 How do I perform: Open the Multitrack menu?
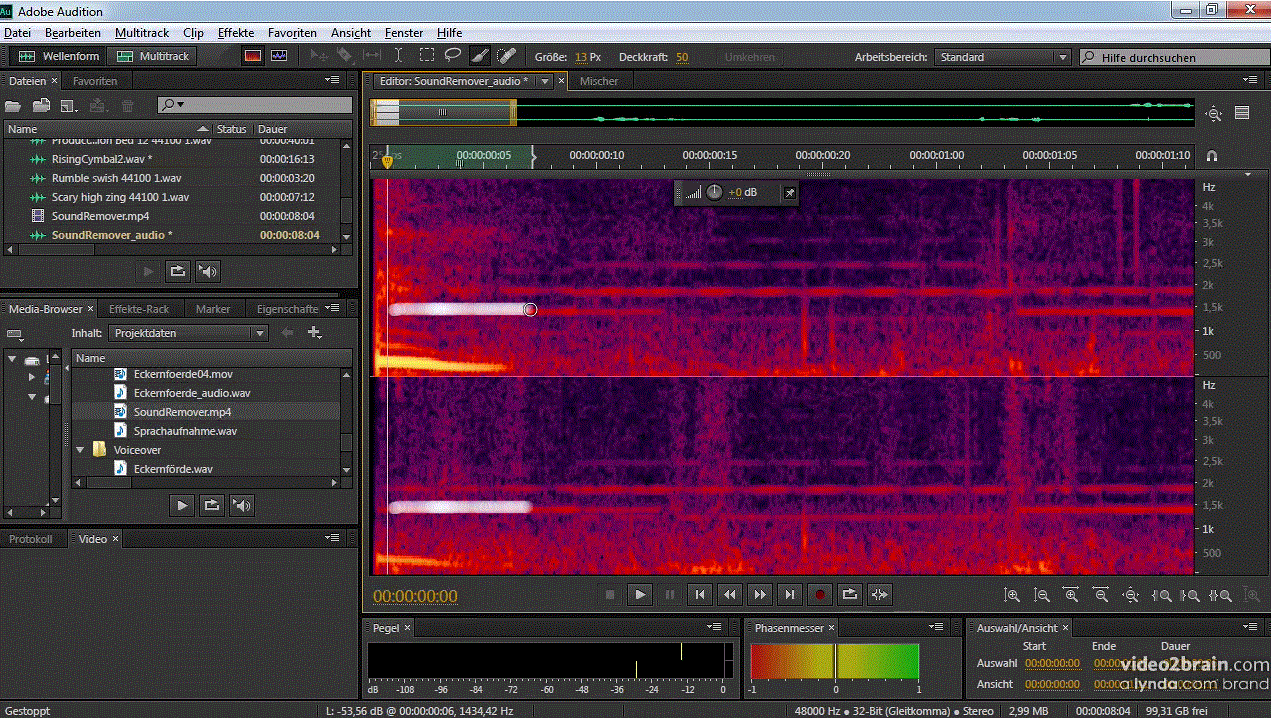[x=142, y=33]
